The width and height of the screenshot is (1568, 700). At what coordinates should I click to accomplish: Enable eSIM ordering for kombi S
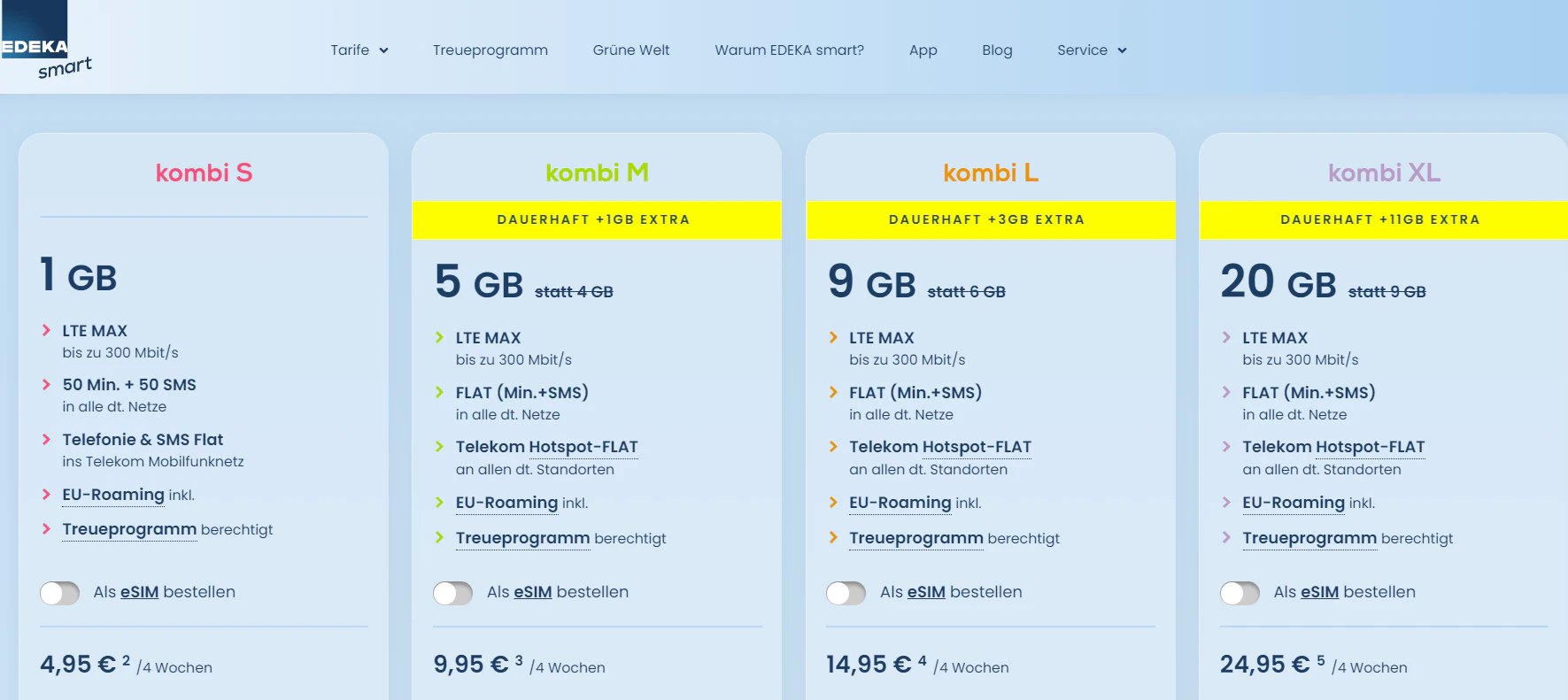point(59,593)
